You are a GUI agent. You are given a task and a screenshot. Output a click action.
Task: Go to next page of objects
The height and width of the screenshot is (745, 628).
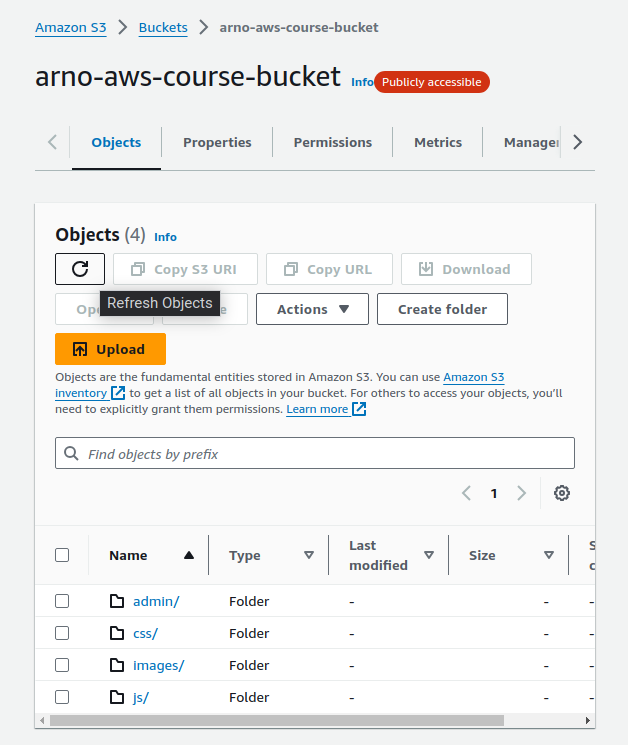(x=521, y=493)
